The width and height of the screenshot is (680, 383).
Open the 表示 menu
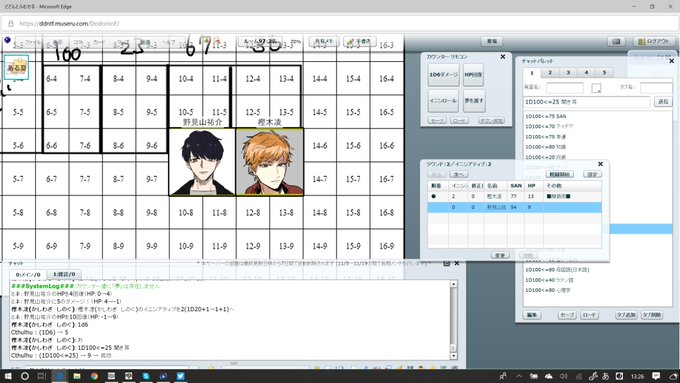(58, 42)
